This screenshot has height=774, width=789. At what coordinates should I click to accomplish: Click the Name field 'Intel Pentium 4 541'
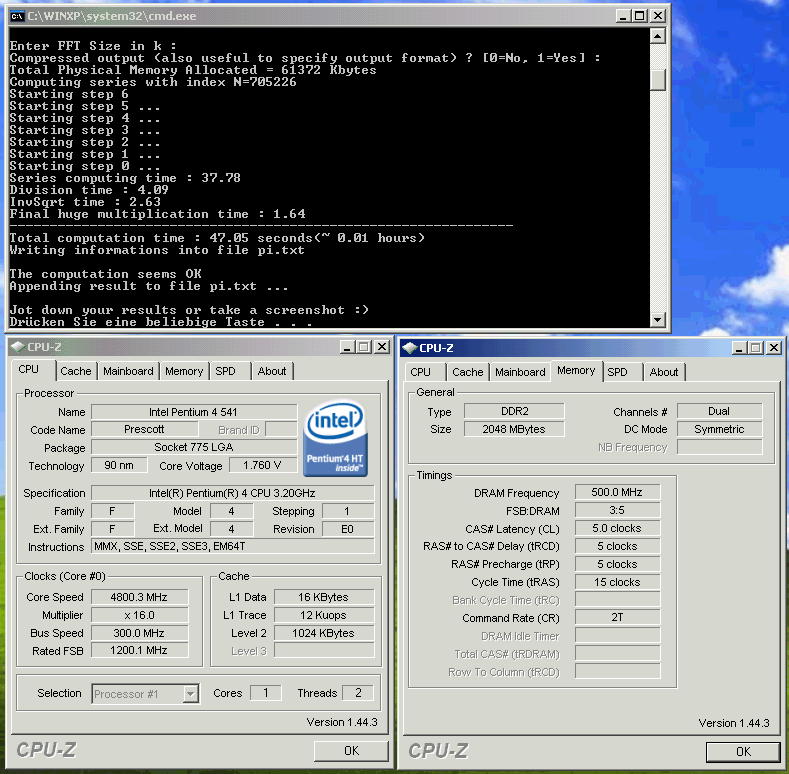[194, 412]
